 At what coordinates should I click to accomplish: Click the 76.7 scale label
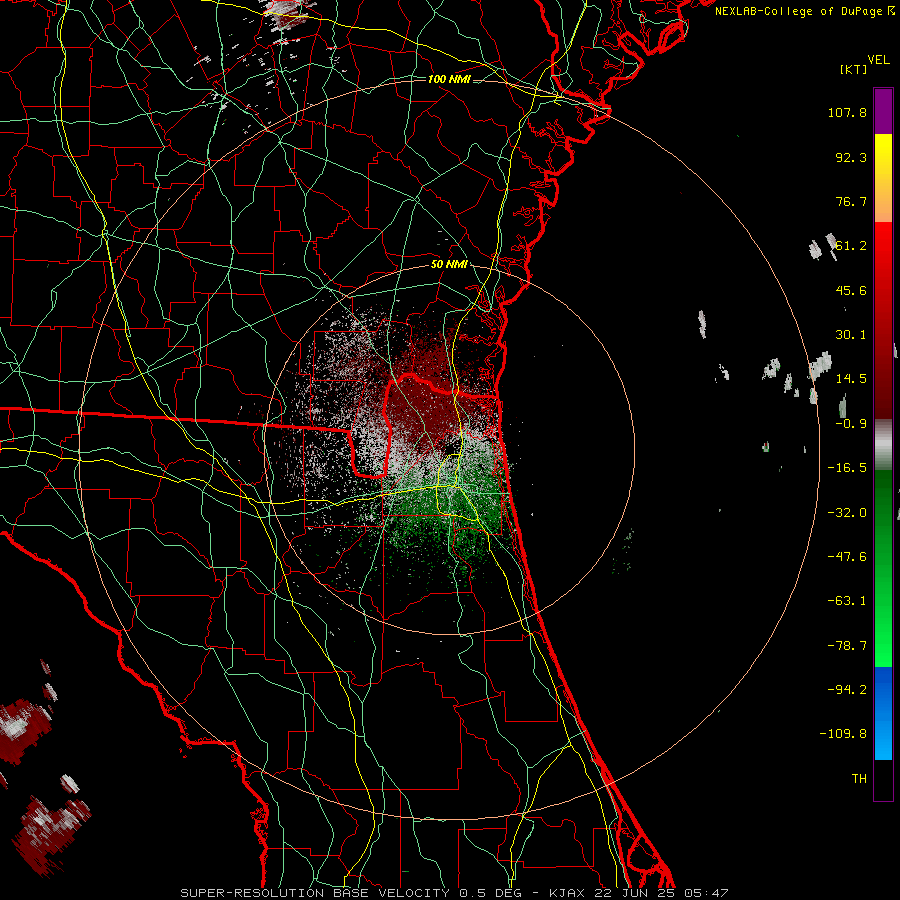tap(851, 201)
